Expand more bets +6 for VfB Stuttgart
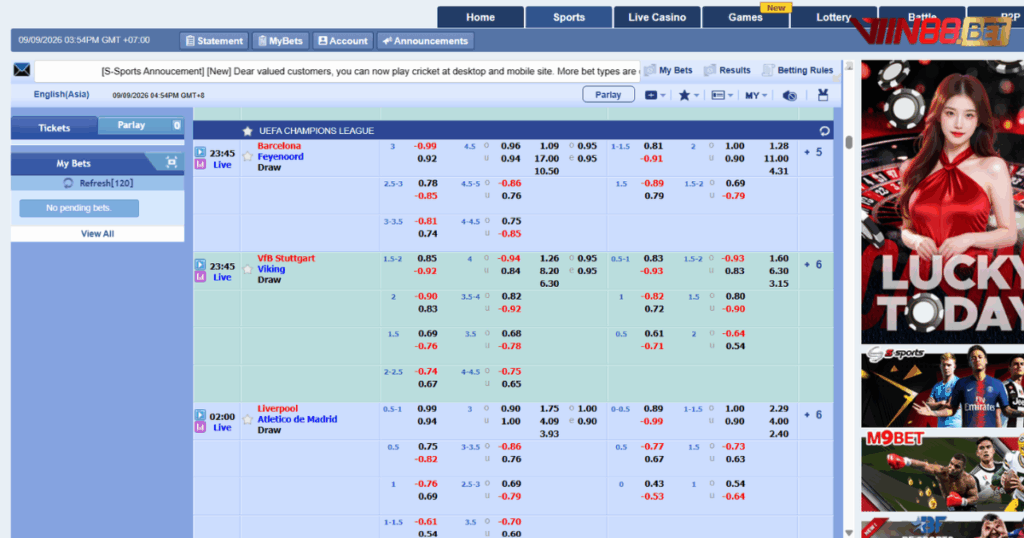 click(813, 264)
